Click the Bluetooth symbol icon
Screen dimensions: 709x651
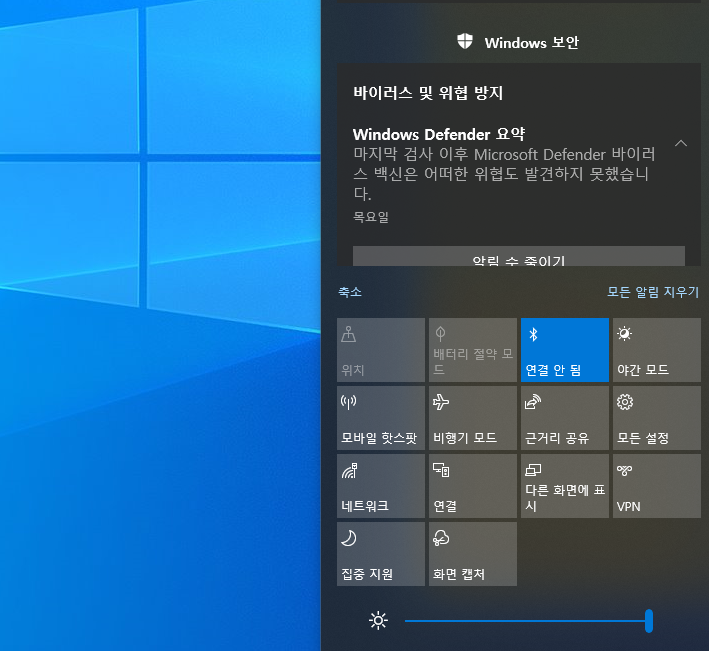point(533,335)
